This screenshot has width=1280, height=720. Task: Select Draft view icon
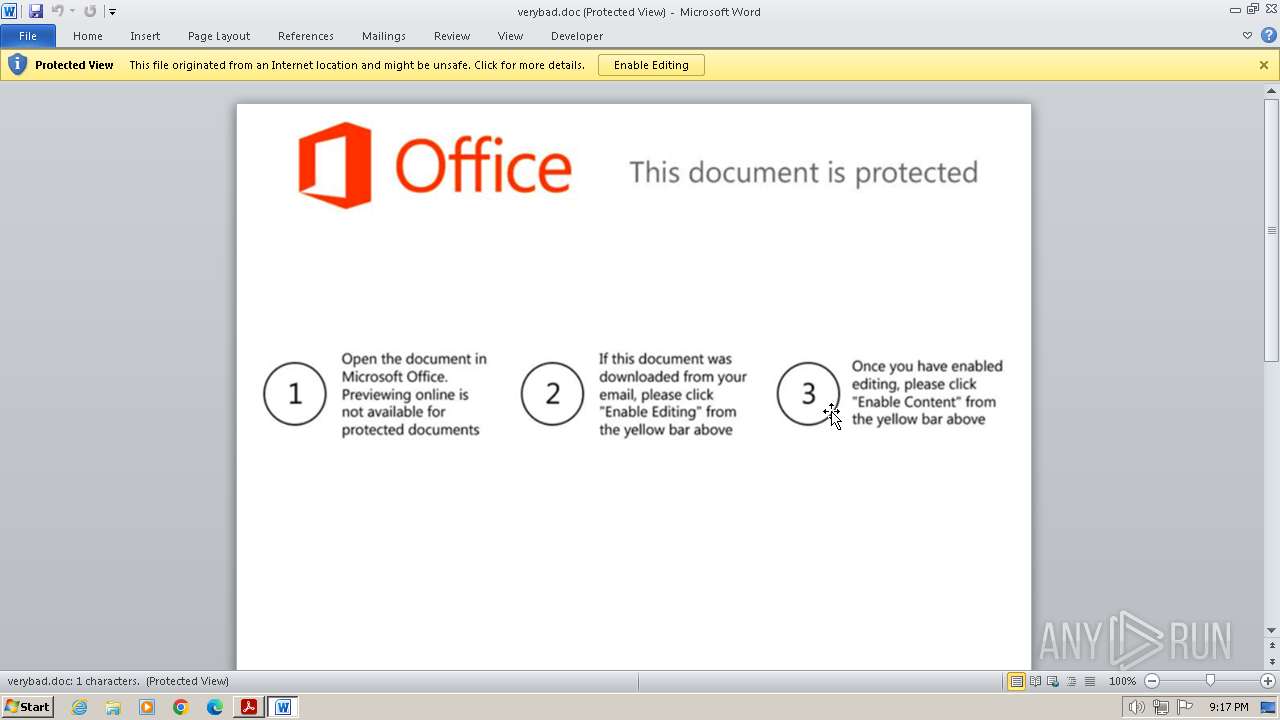[x=1089, y=681]
